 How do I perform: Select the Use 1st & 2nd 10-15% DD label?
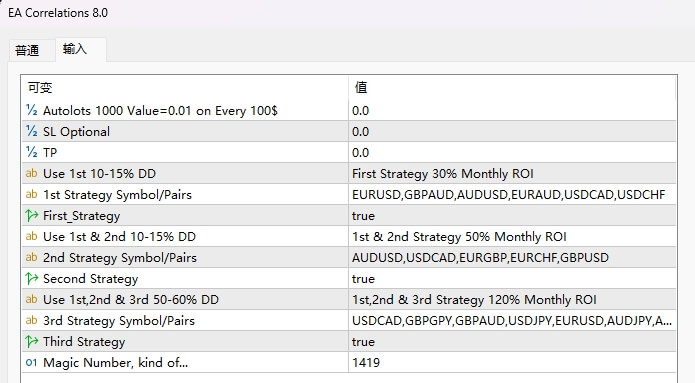[119, 236]
